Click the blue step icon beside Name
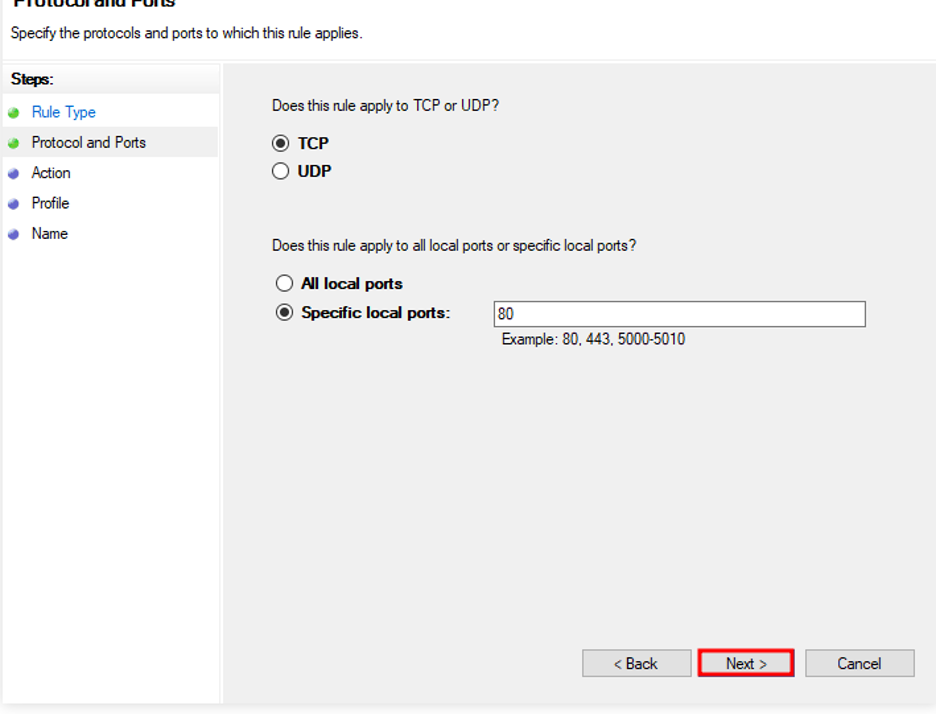 coord(14,233)
